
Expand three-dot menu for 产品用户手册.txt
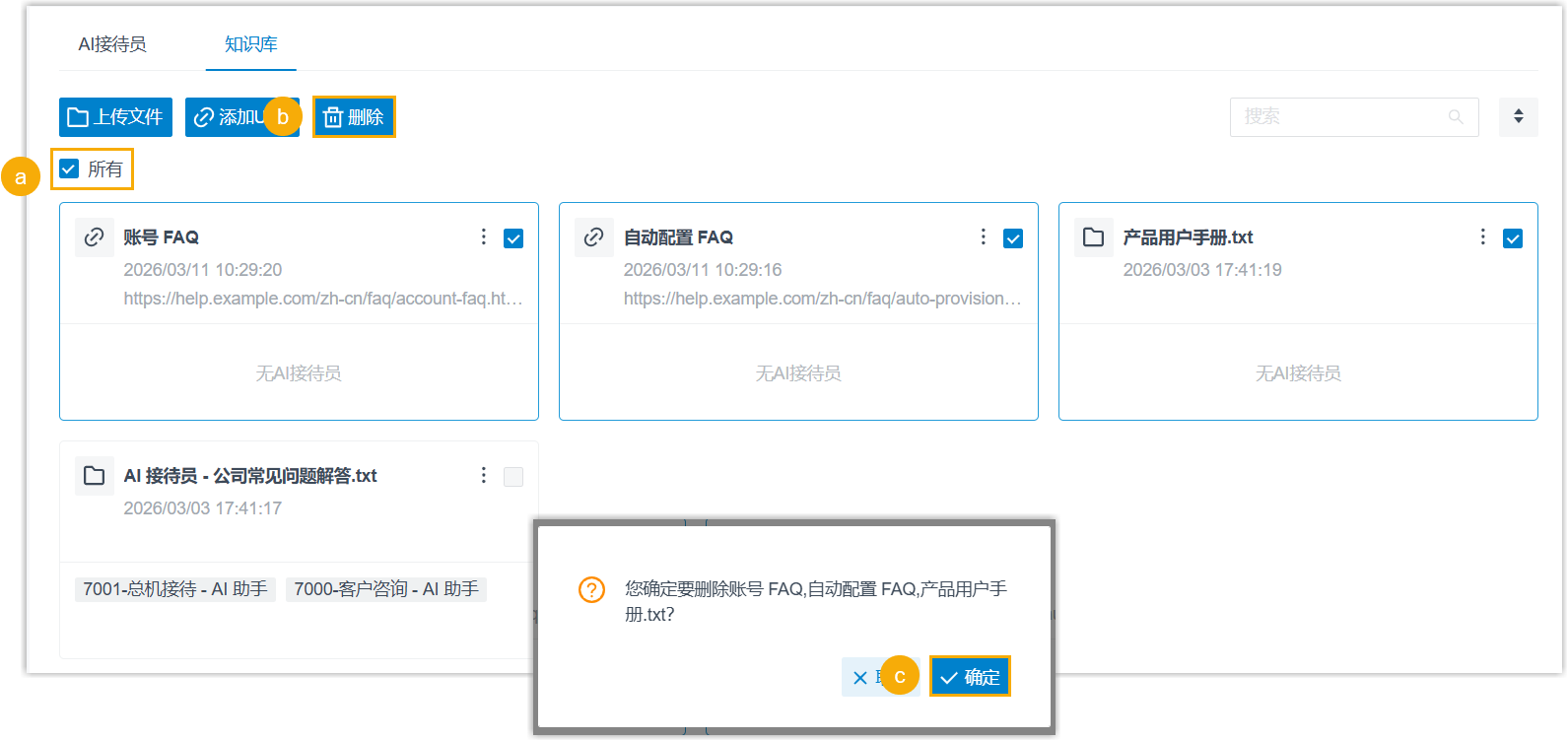click(x=1482, y=237)
